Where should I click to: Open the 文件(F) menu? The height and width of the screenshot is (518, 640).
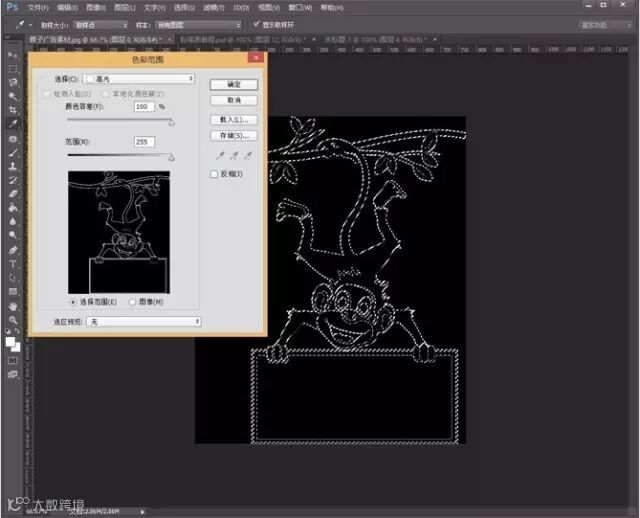tap(38, 8)
